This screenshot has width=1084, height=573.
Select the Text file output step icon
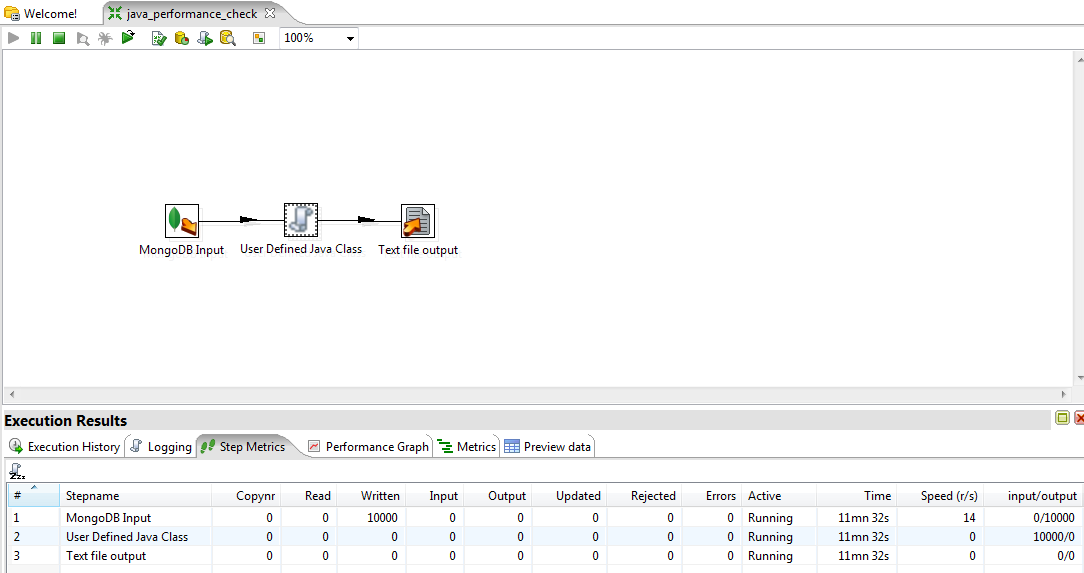click(418, 221)
